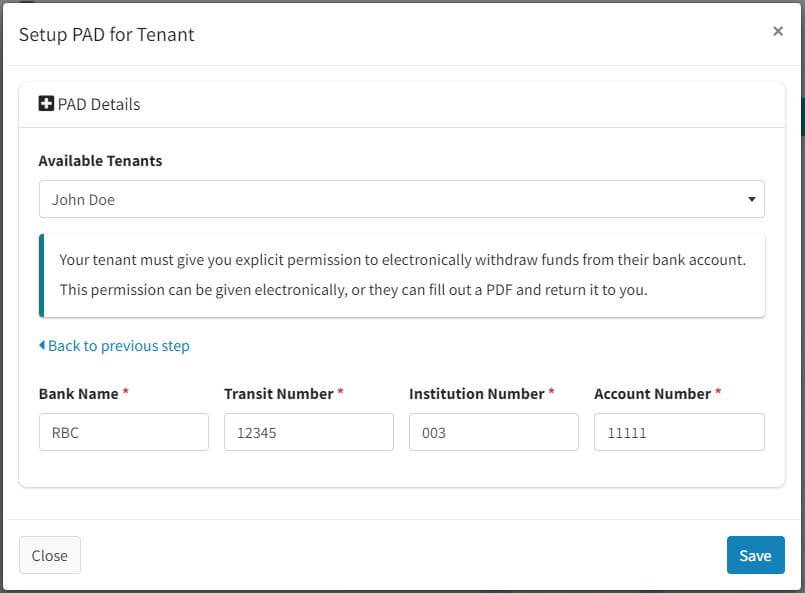Click the Bank Name label

[x=79, y=394]
